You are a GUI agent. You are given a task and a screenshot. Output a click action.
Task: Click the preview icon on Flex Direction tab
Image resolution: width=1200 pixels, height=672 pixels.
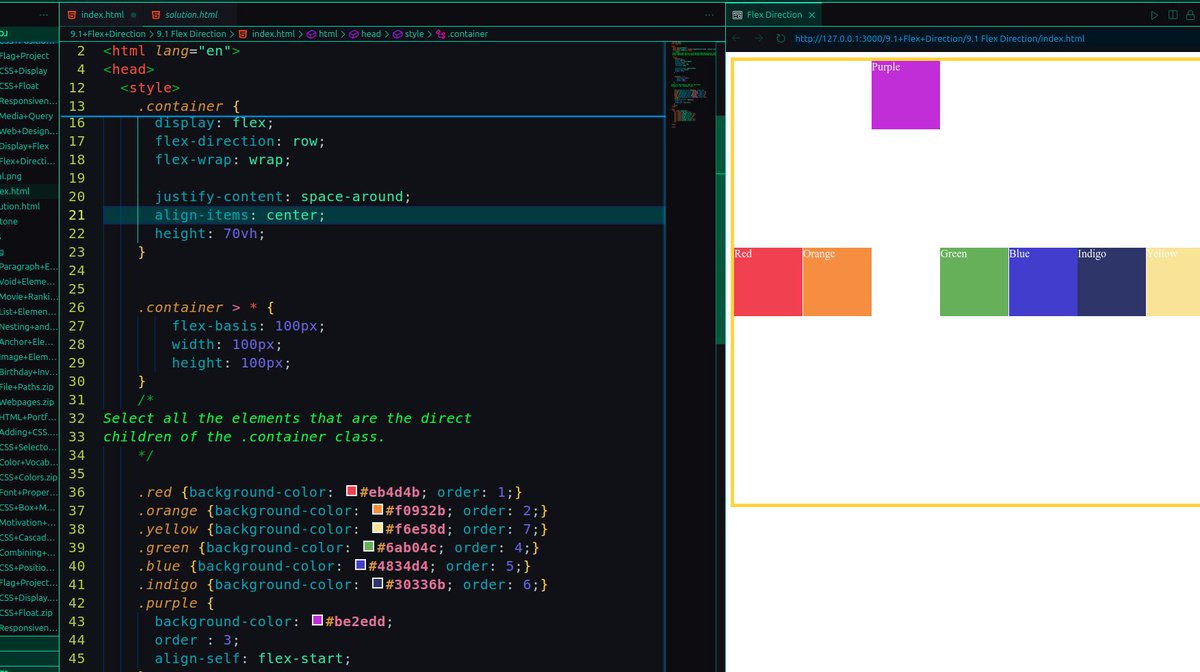click(x=737, y=15)
